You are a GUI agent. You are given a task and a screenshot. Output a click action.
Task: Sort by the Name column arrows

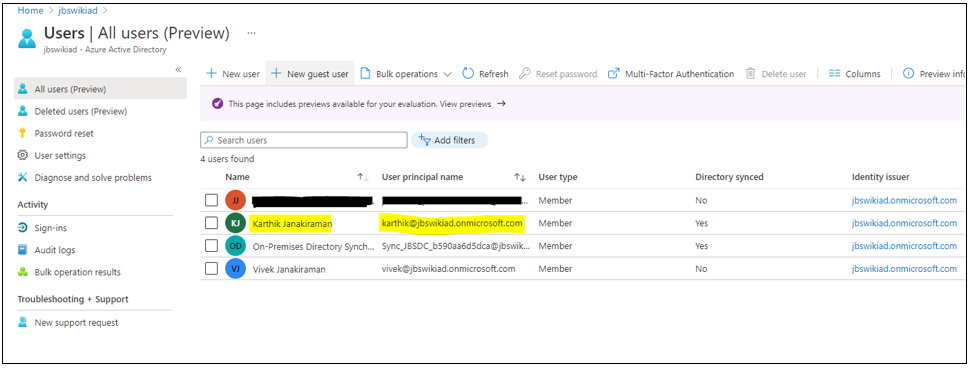click(363, 178)
